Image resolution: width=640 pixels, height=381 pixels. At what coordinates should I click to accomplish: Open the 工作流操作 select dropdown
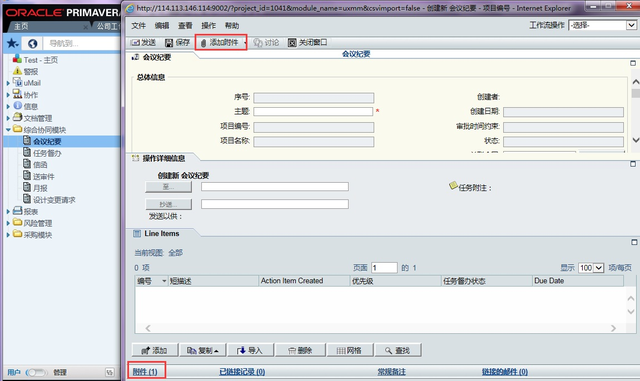[x=602, y=25]
